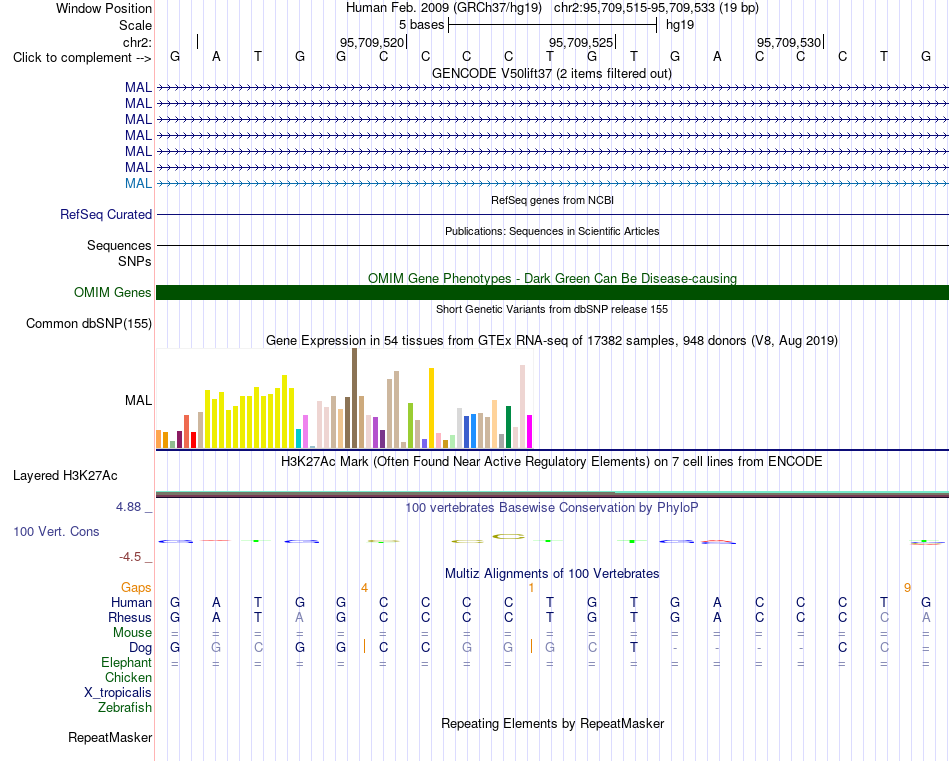Click the dark green GTEx expression bar

tap(508, 427)
